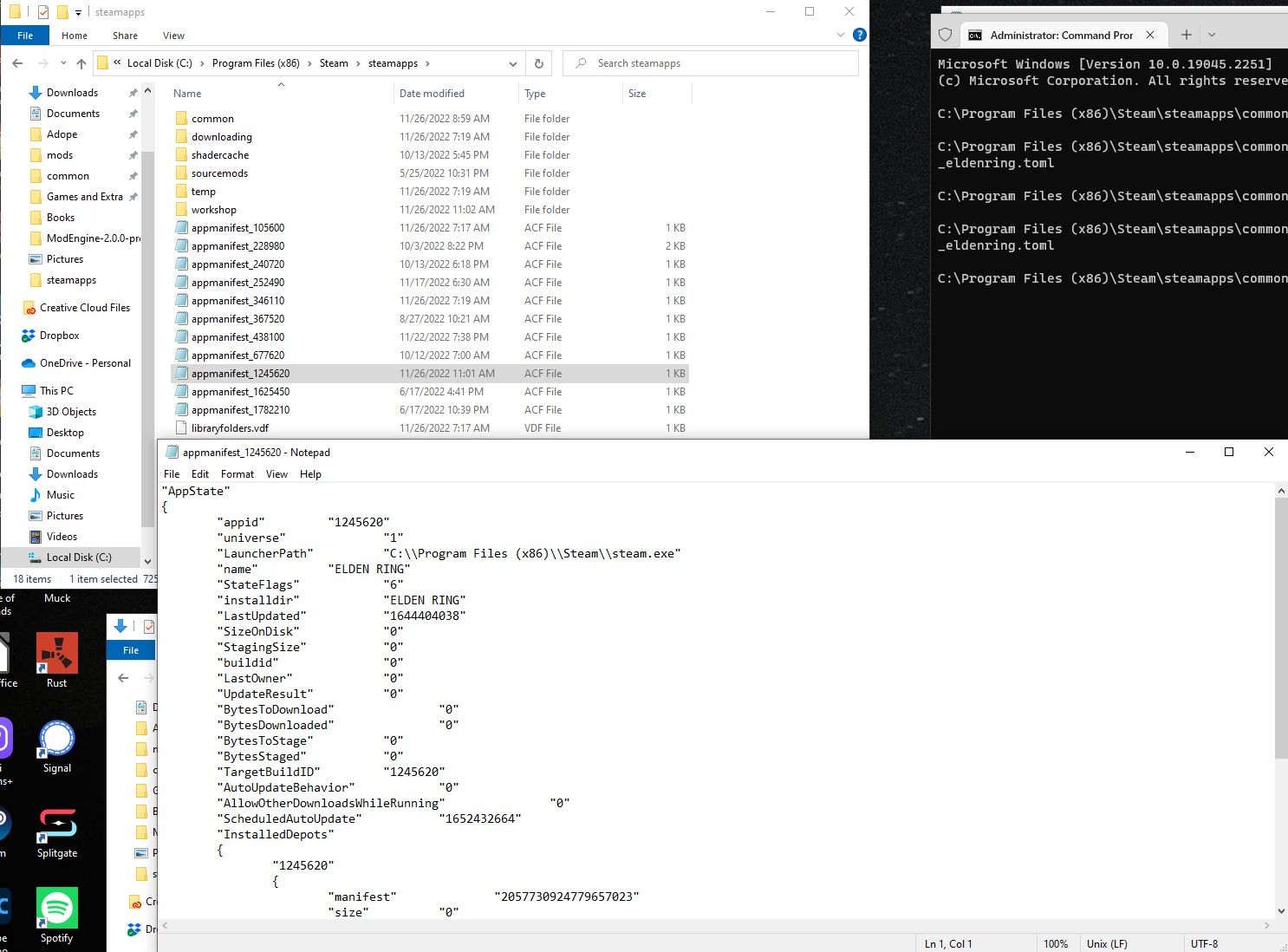
Task: Open OneDrive - Personal in sidebar
Action: tap(85, 363)
